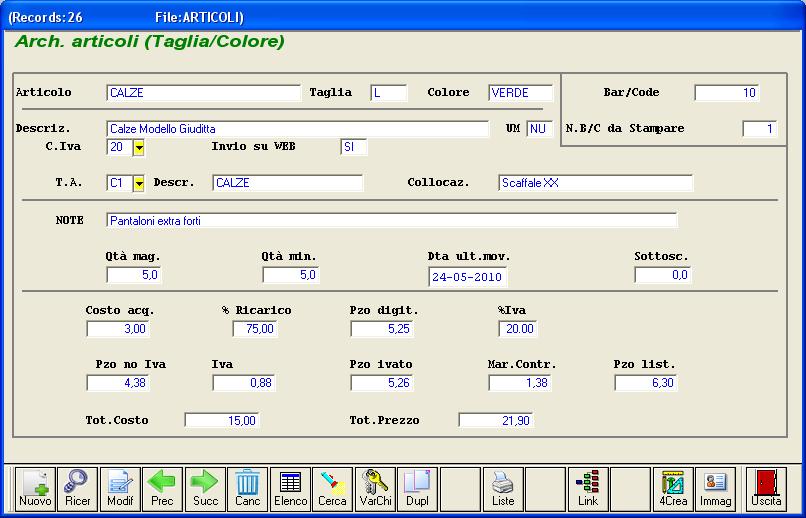The image size is (806, 518).
Task: Click the Bar/Code field with 10
Action: tap(727, 93)
